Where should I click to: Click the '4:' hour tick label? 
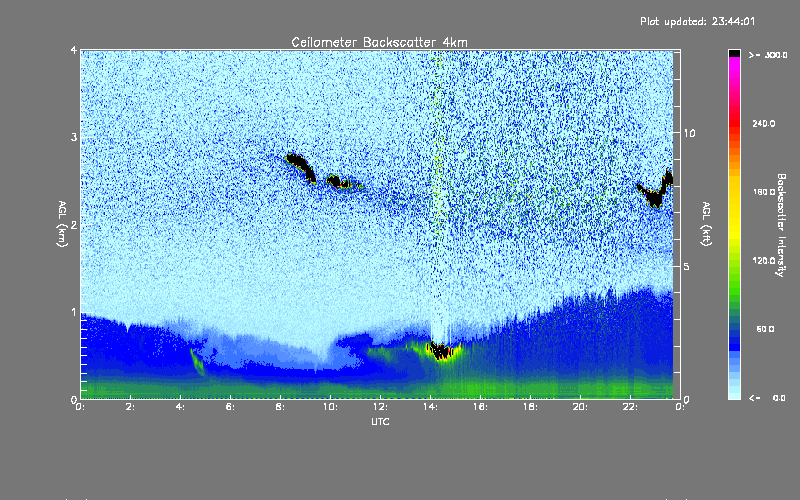[181, 407]
